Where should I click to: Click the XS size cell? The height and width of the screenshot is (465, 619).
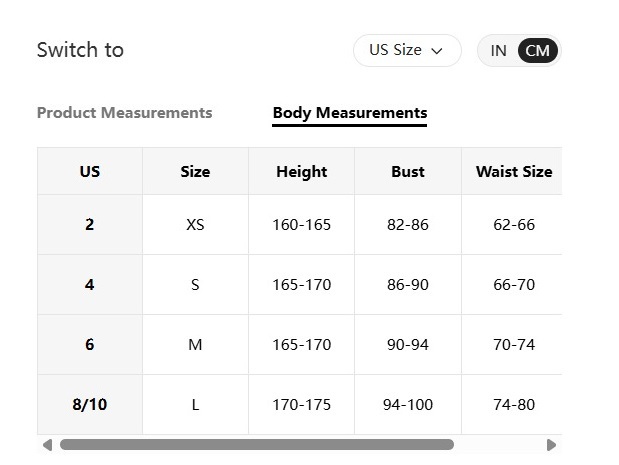pos(195,225)
